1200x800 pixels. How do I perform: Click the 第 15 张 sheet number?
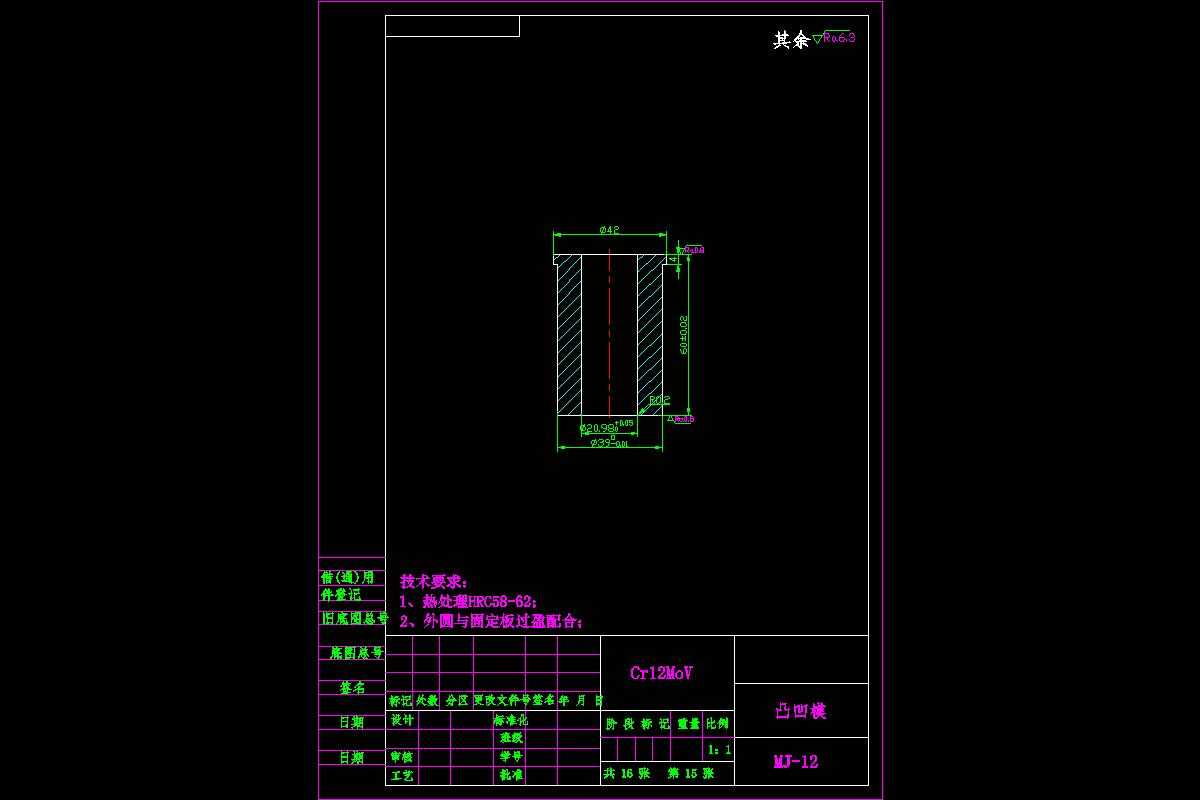(x=691, y=774)
